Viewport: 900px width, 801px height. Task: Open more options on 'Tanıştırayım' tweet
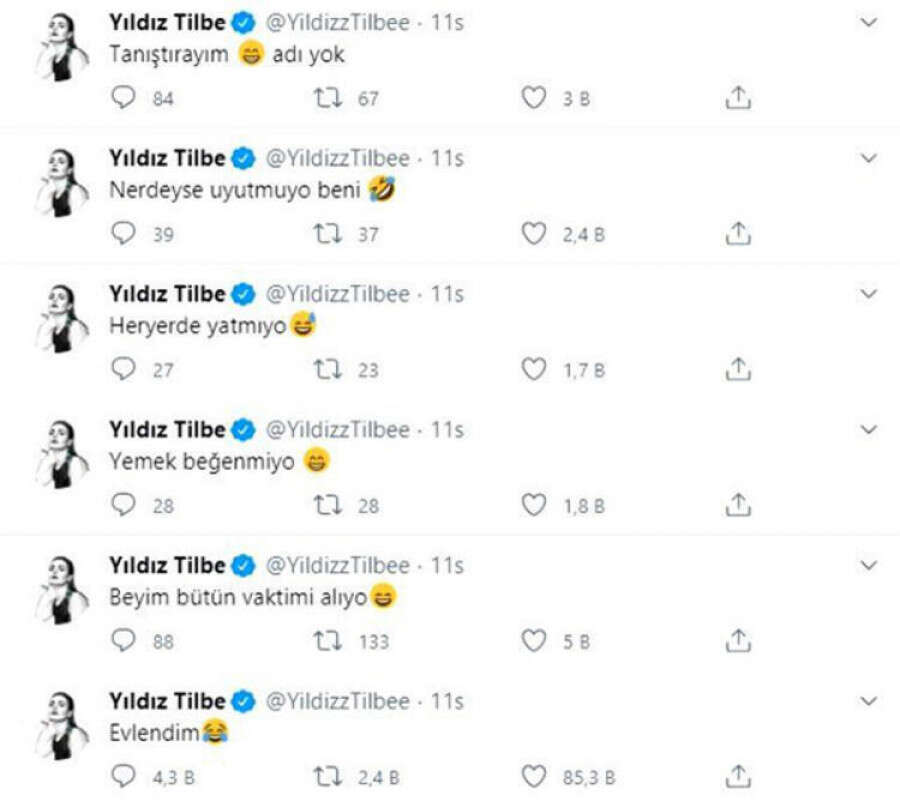pos(868,22)
